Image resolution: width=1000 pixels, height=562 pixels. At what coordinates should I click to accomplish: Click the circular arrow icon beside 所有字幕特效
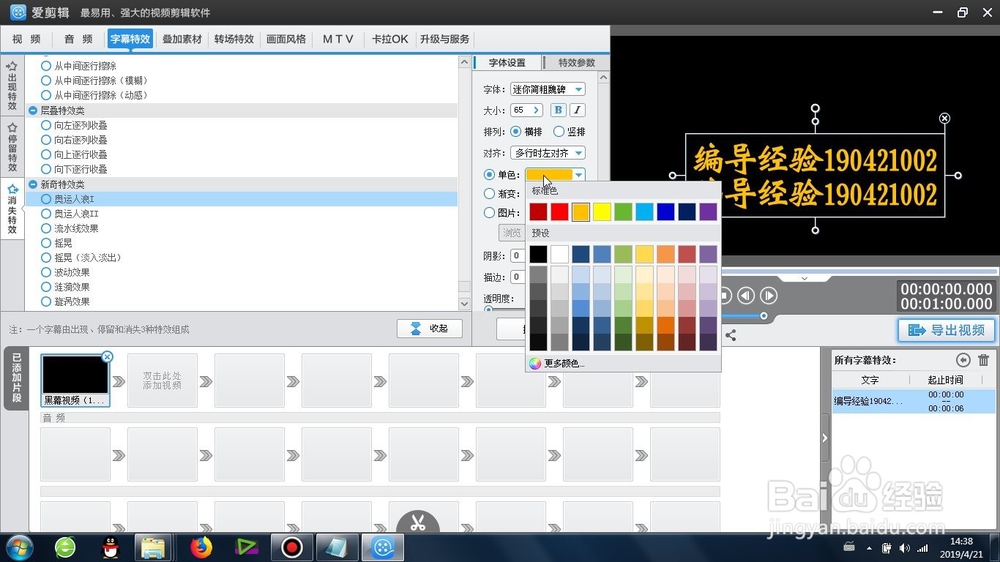pos(963,360)
